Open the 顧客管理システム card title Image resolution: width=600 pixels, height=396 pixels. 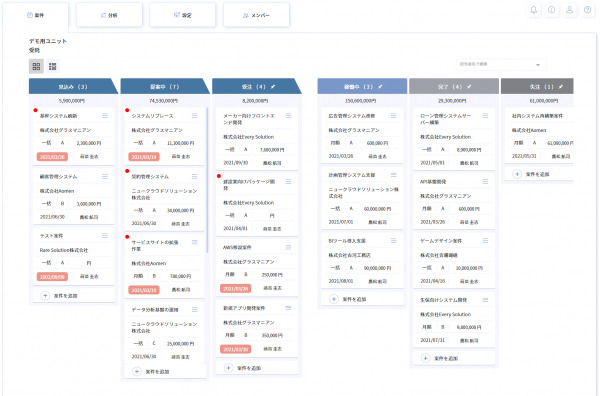pyautogui.click(x=58, y=176)
